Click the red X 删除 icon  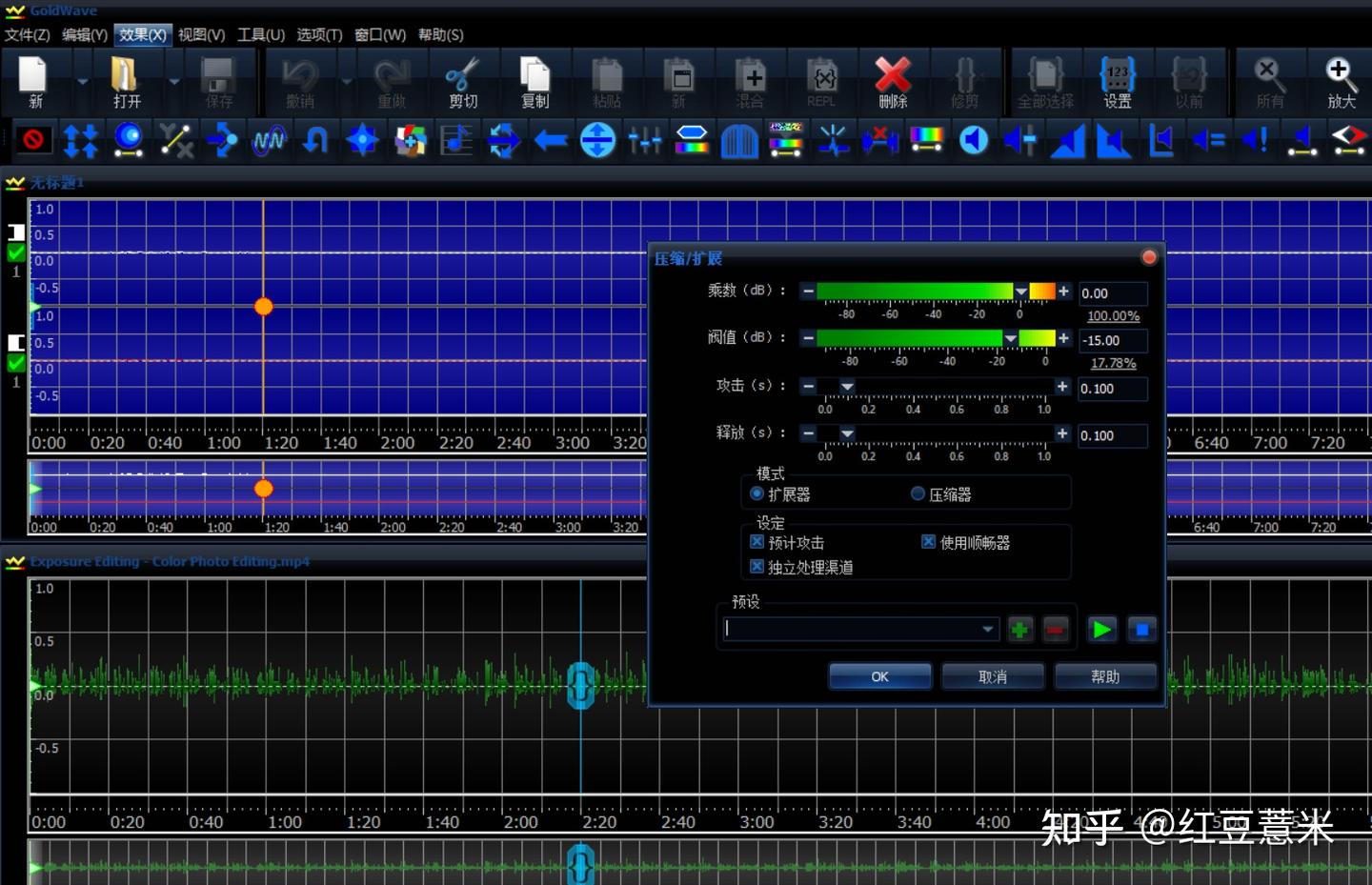[x=893, y=81]
